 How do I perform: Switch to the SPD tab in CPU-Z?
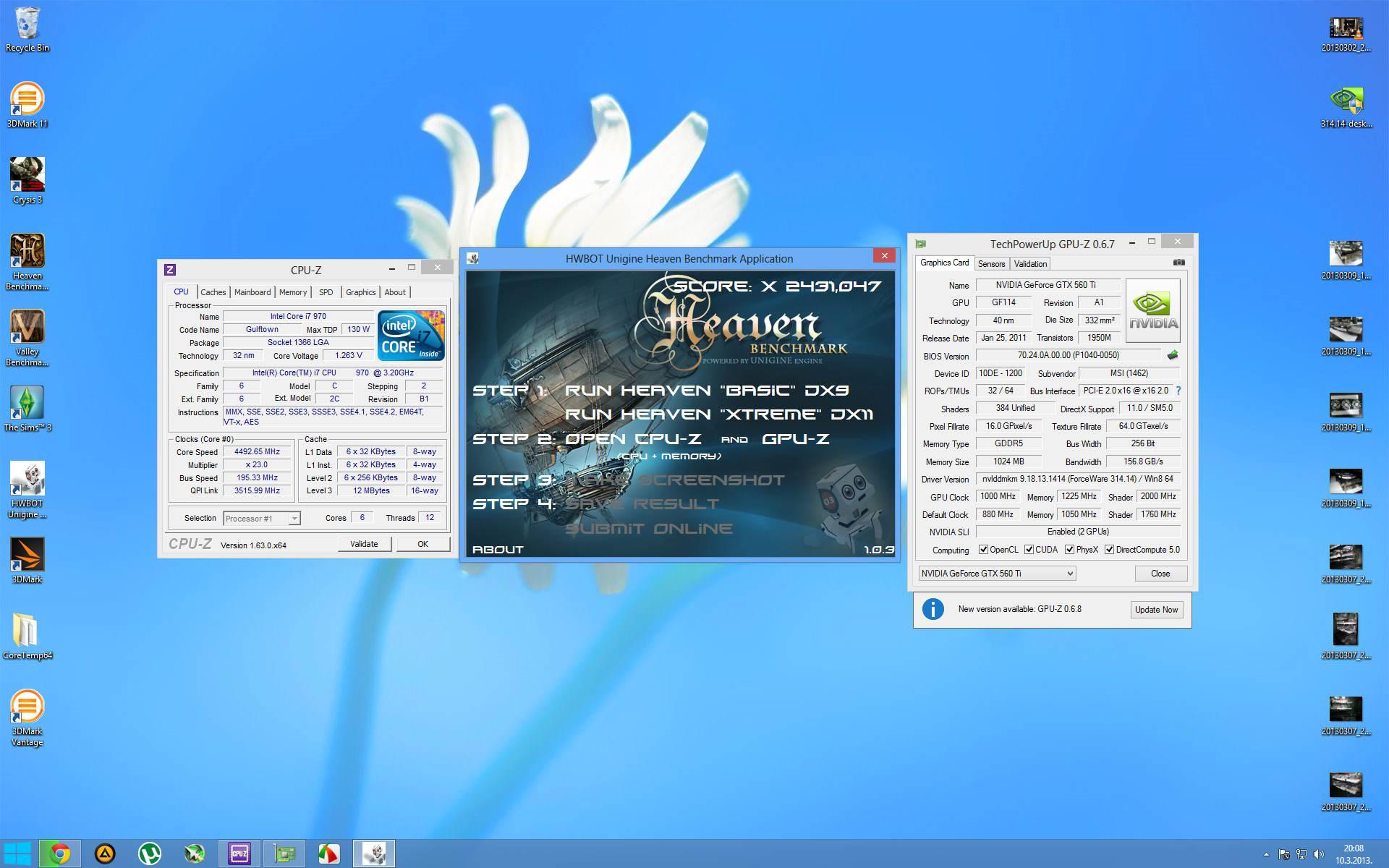(x=326, y=292)
